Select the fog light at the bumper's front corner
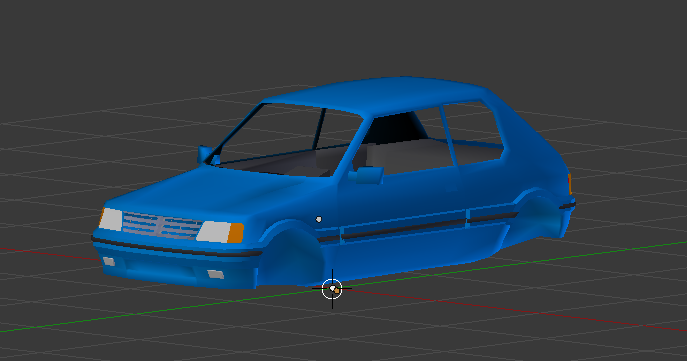This screenshot has height=361, width=687. 109,262
